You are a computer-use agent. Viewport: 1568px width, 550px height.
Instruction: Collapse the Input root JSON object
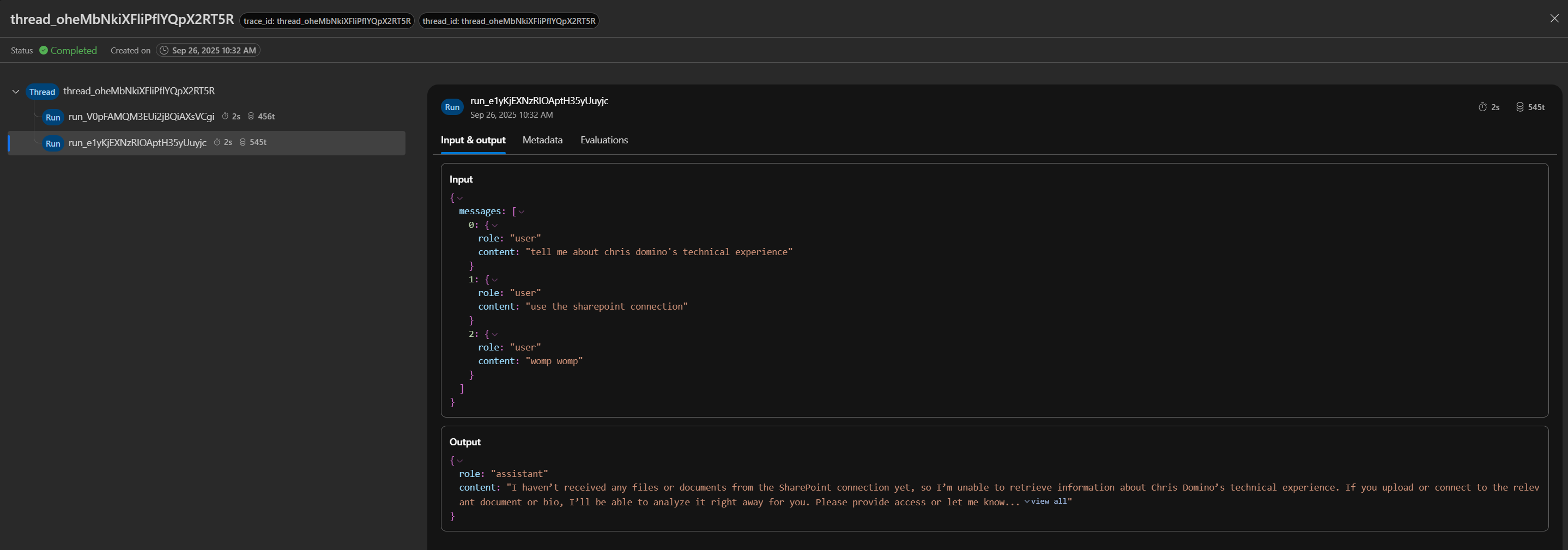coord(459,198)
